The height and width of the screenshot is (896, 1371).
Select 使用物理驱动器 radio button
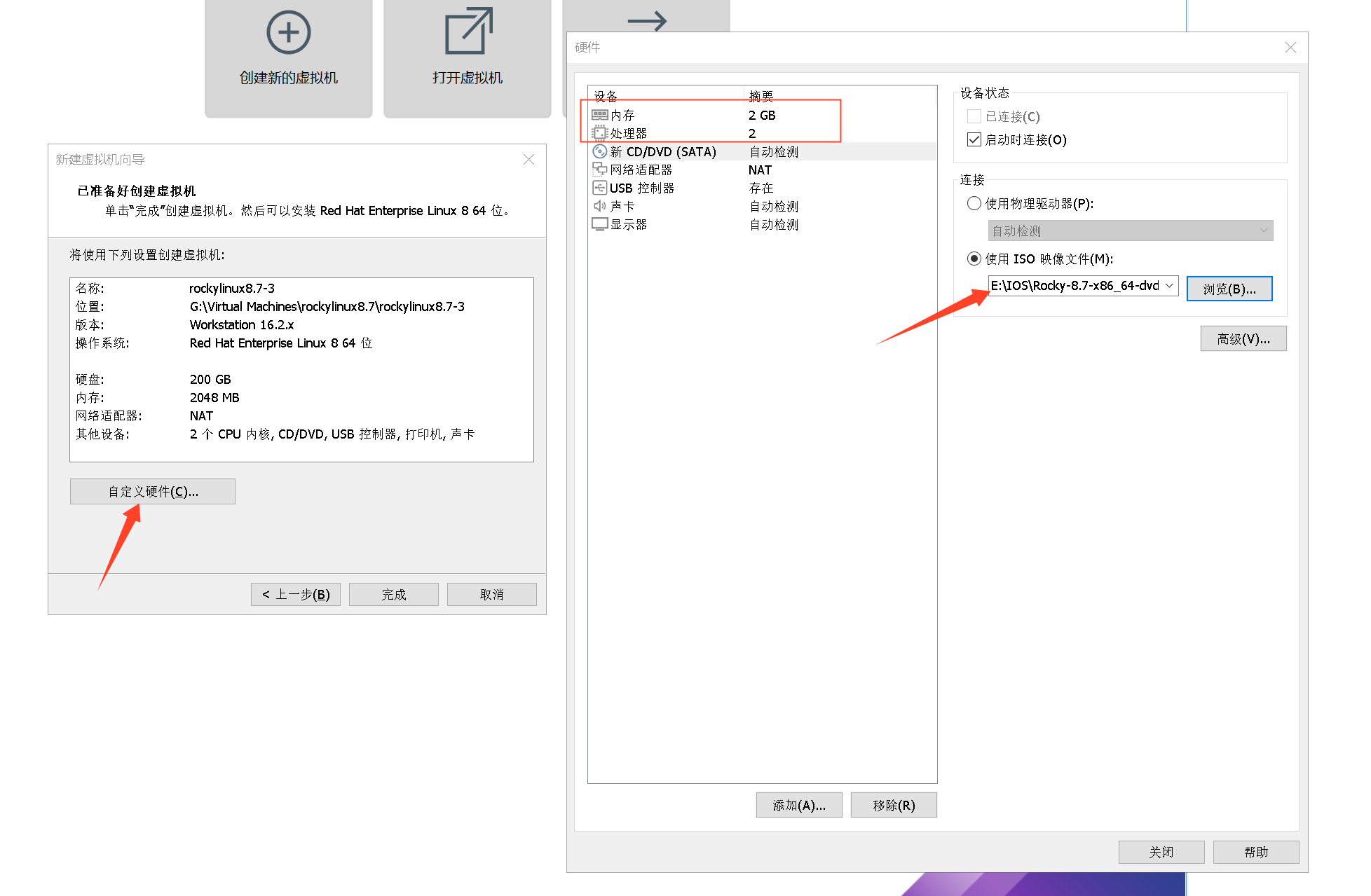tap(974, 203)
